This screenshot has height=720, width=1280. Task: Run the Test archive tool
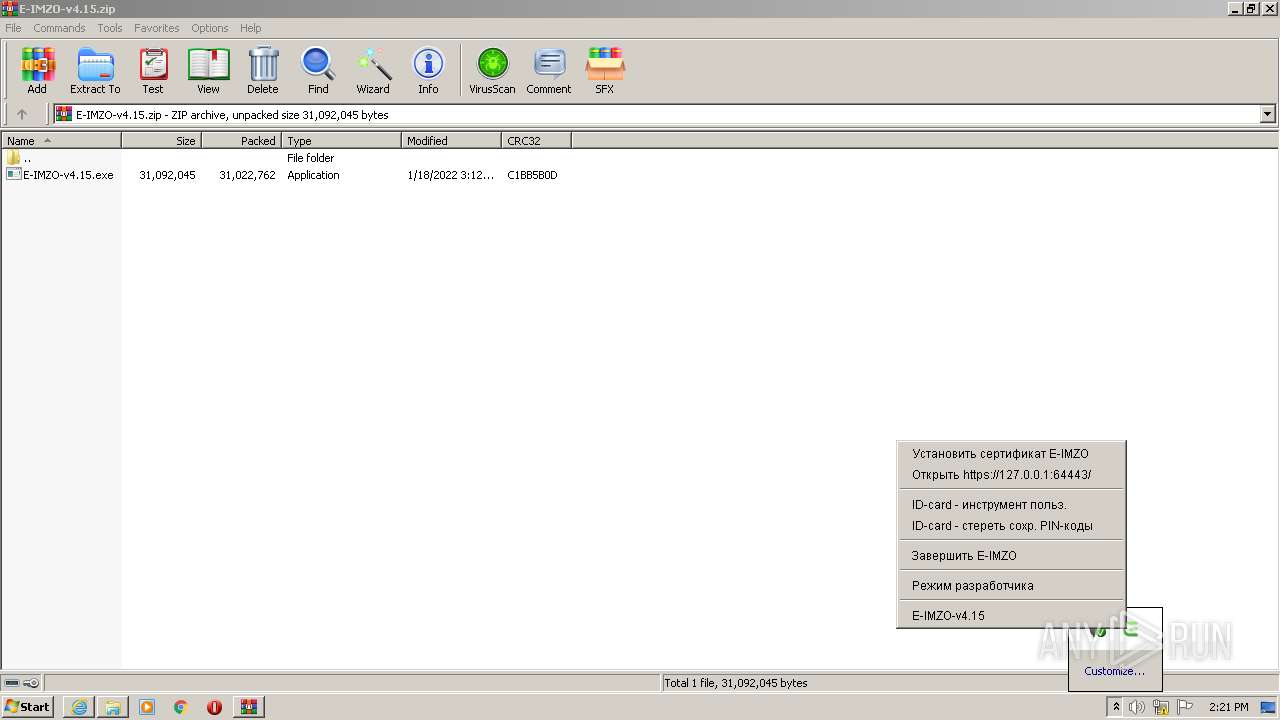pos(153,70)
